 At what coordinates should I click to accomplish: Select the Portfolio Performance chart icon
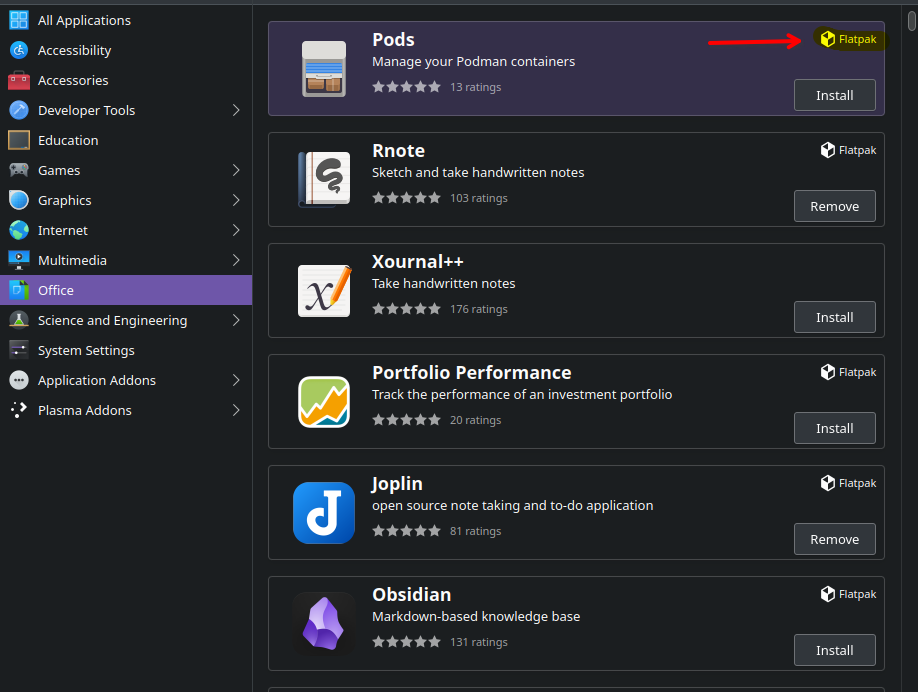coord(324,402)
